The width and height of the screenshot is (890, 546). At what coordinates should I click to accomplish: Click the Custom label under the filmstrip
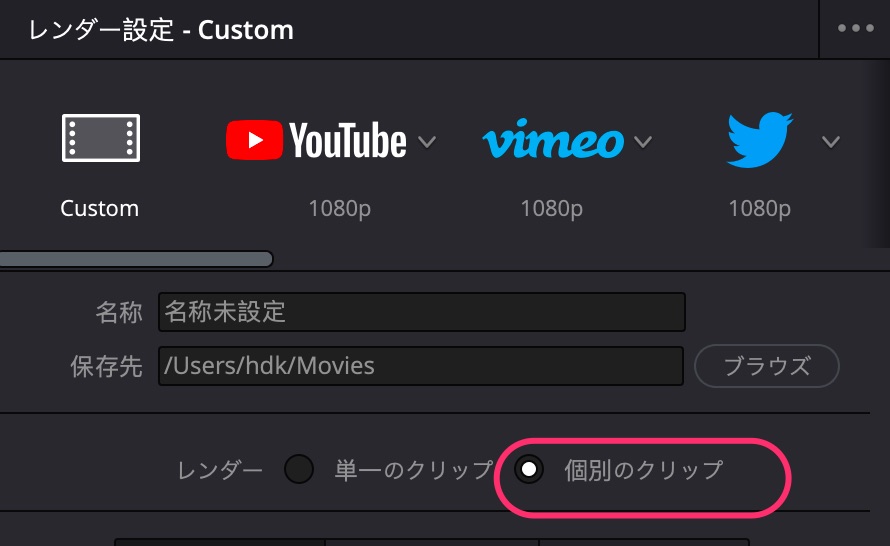(x=100, y=208)
